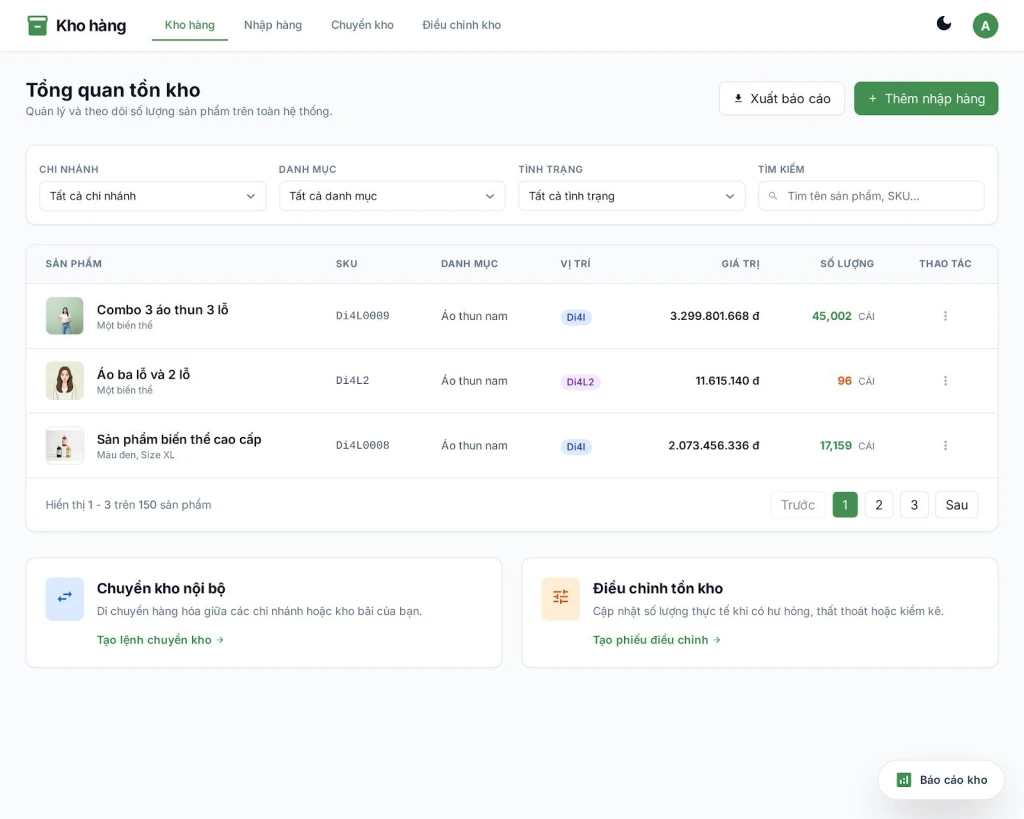Open the Tình trạng filter dropdown
The image size is (1024, 819).
pyautogui.click(x=631, y=196)
